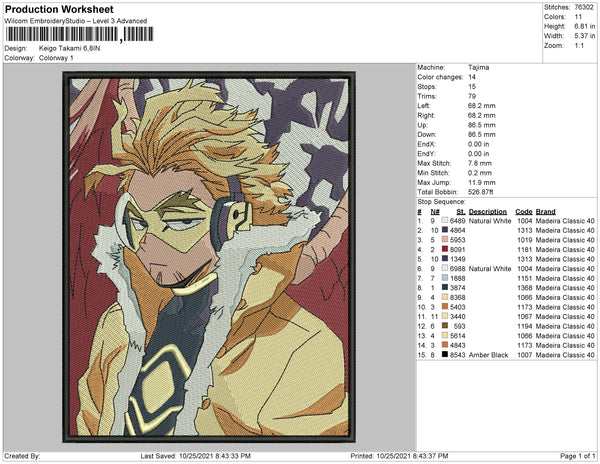Click the Max Stitch value '7.8 mm'
Viewport: 600px width, 464px height.
point(480,163)
